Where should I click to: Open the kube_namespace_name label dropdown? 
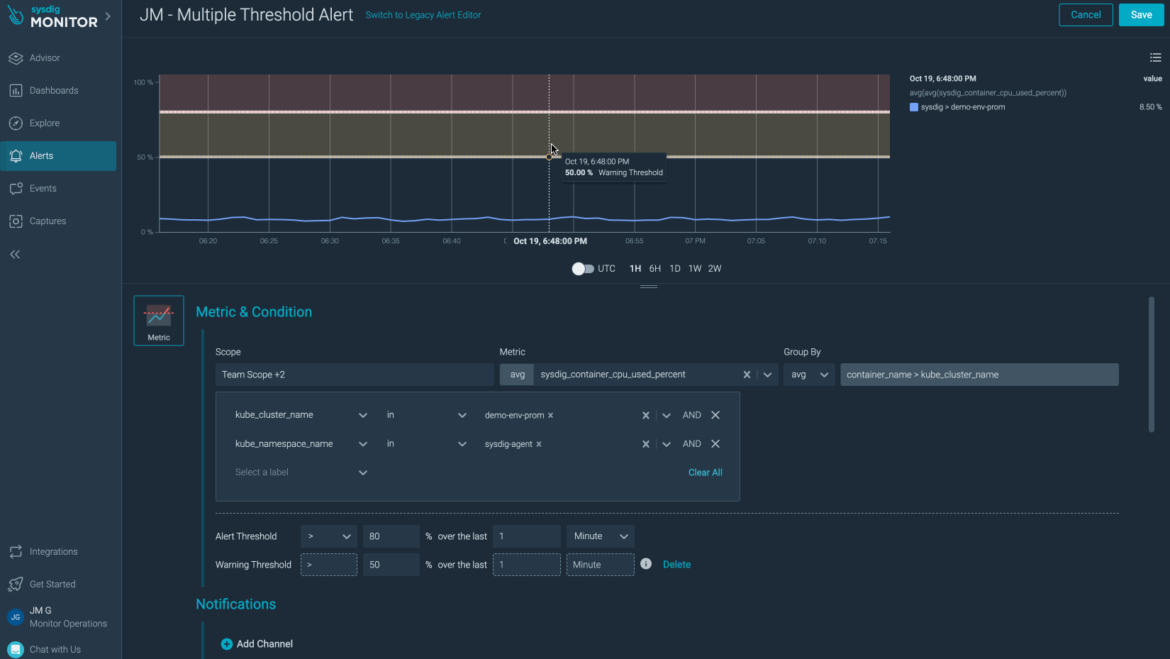[x=301, y=444]
